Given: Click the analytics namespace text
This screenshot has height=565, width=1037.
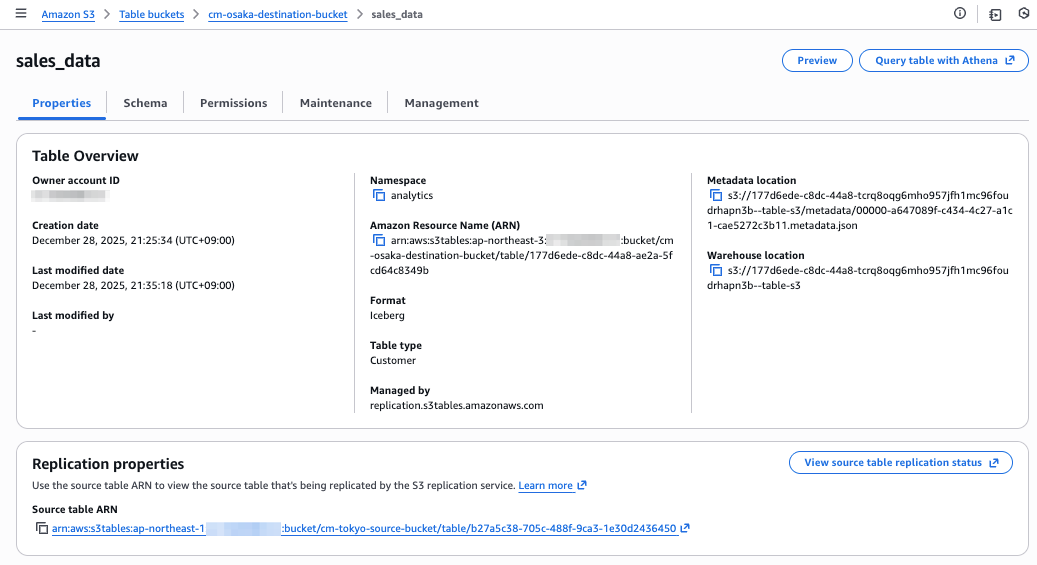Looking at the screenshot, I should click(x=411, y=195).
